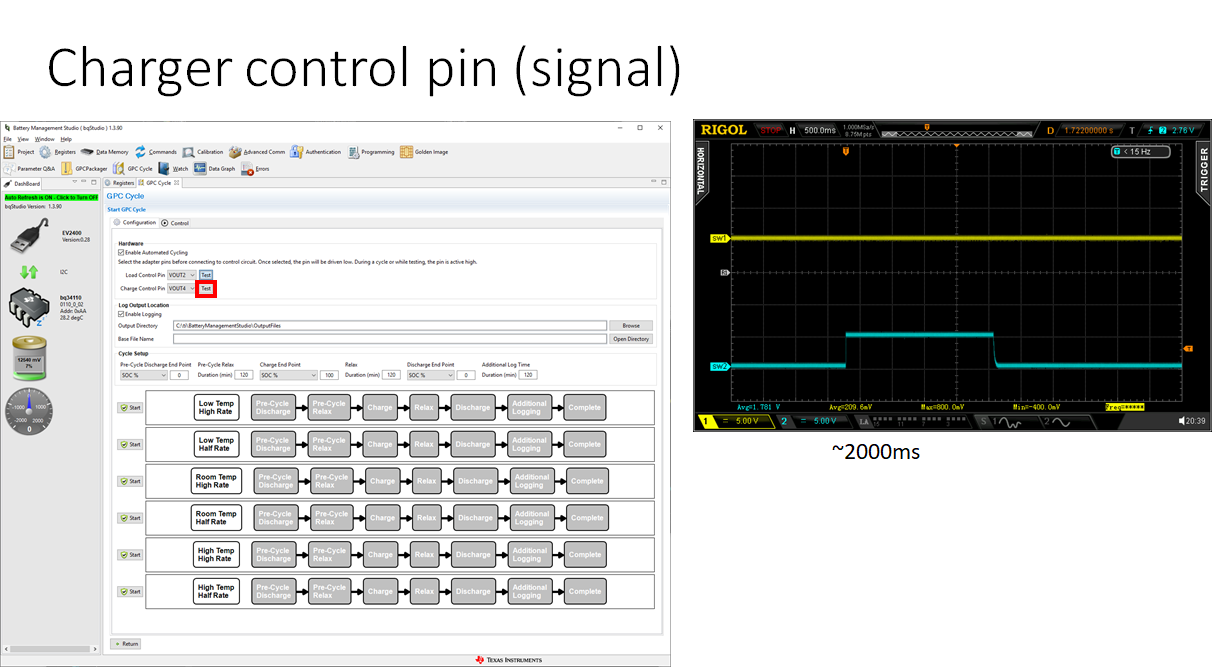Click the Charge End Point value 100 field

point(329,375)
